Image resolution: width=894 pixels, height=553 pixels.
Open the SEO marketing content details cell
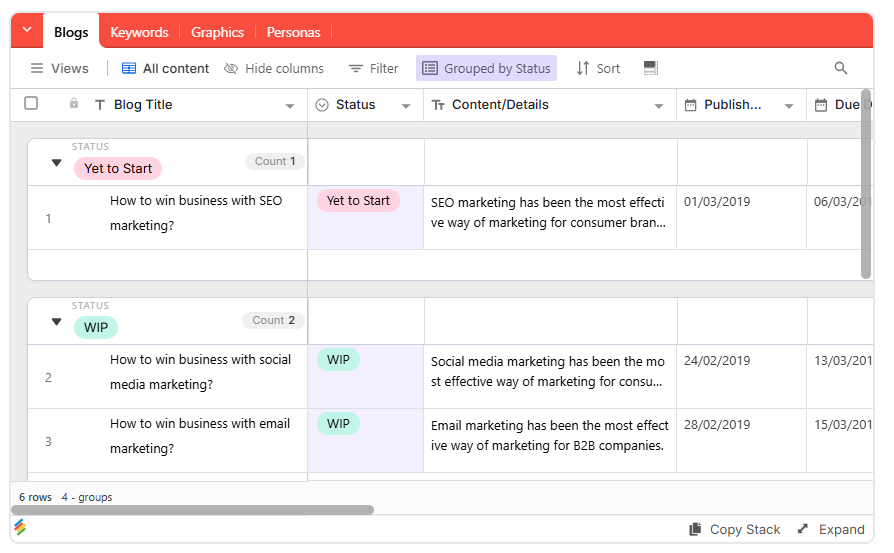550,217
